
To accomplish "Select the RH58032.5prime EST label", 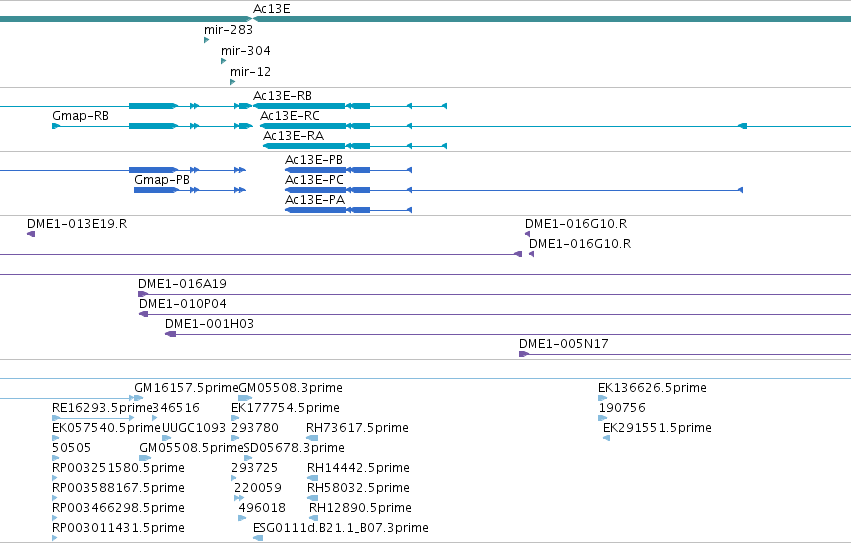I will [x=358, y=488].
